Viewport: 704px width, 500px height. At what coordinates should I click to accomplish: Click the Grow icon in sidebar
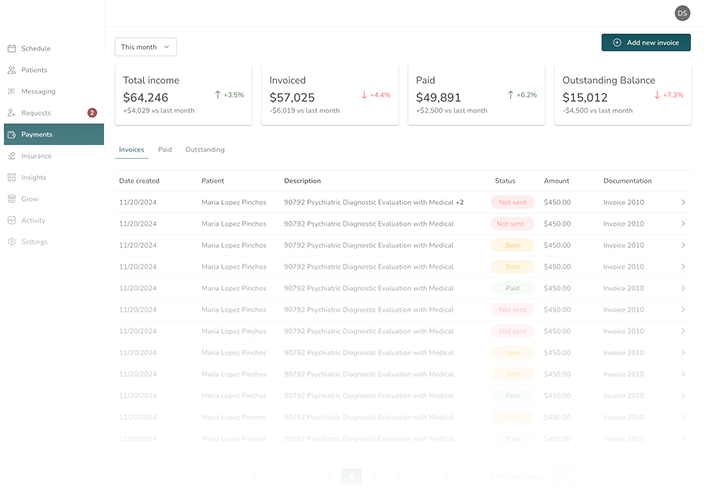coord(12,199)
